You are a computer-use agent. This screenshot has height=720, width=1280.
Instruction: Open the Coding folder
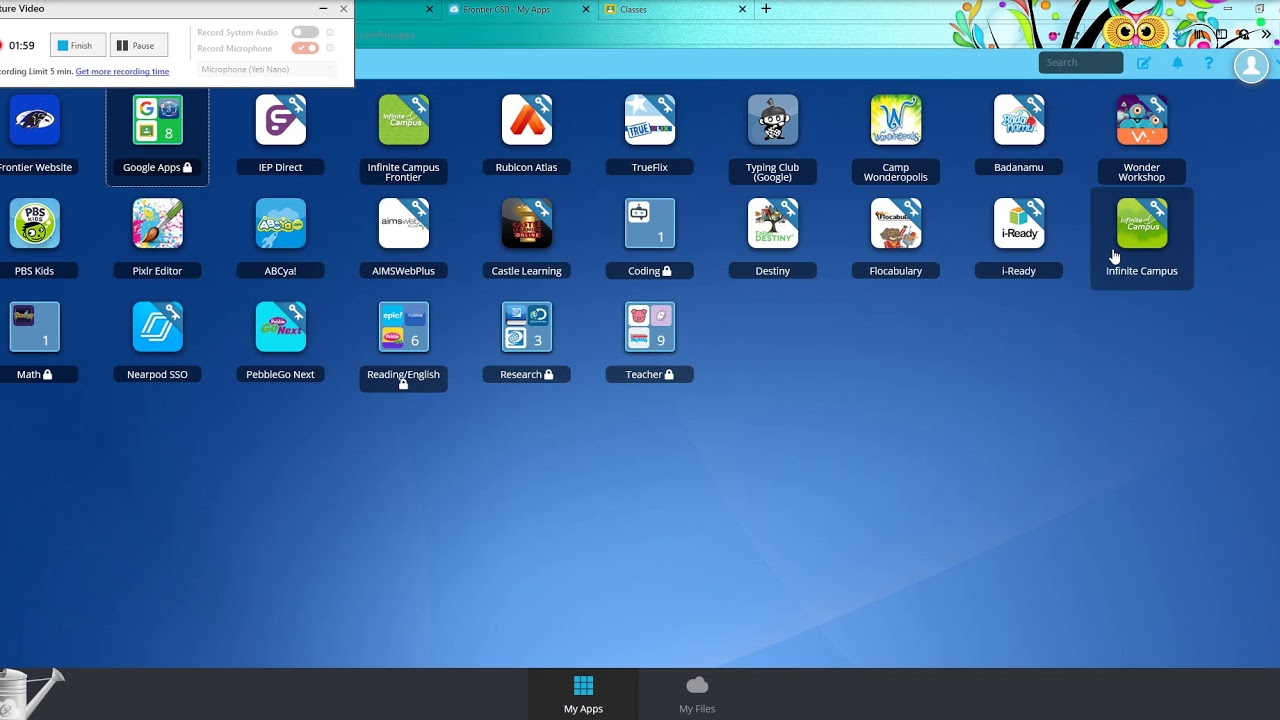click(x=650, y=223)
